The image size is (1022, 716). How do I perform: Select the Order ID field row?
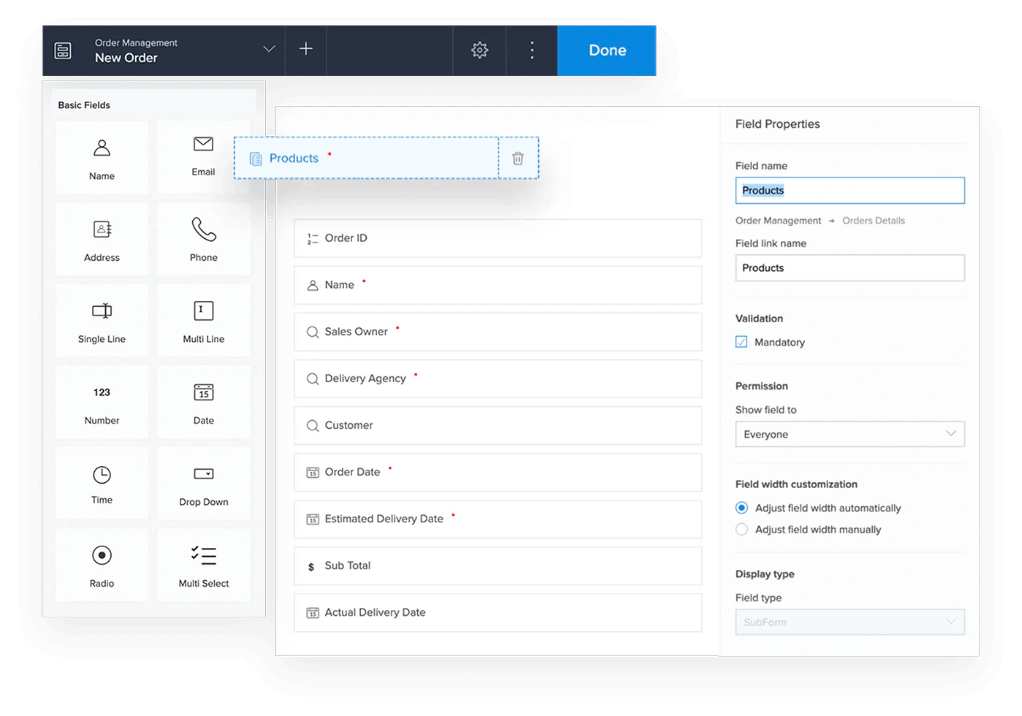[x=498, y=238]
